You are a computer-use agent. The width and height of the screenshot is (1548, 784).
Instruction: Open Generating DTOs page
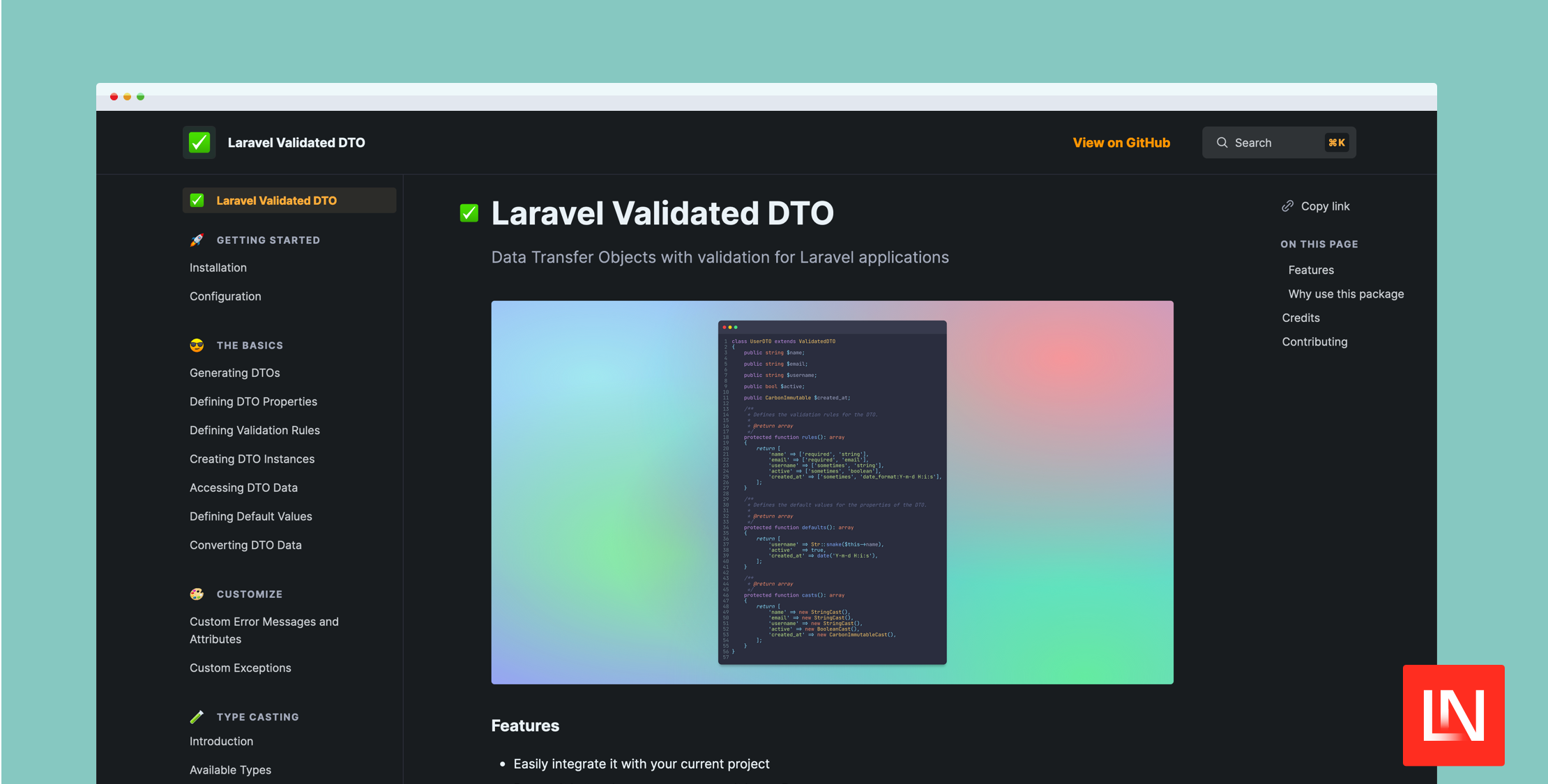pyautogui.click(x=235, y=373)
